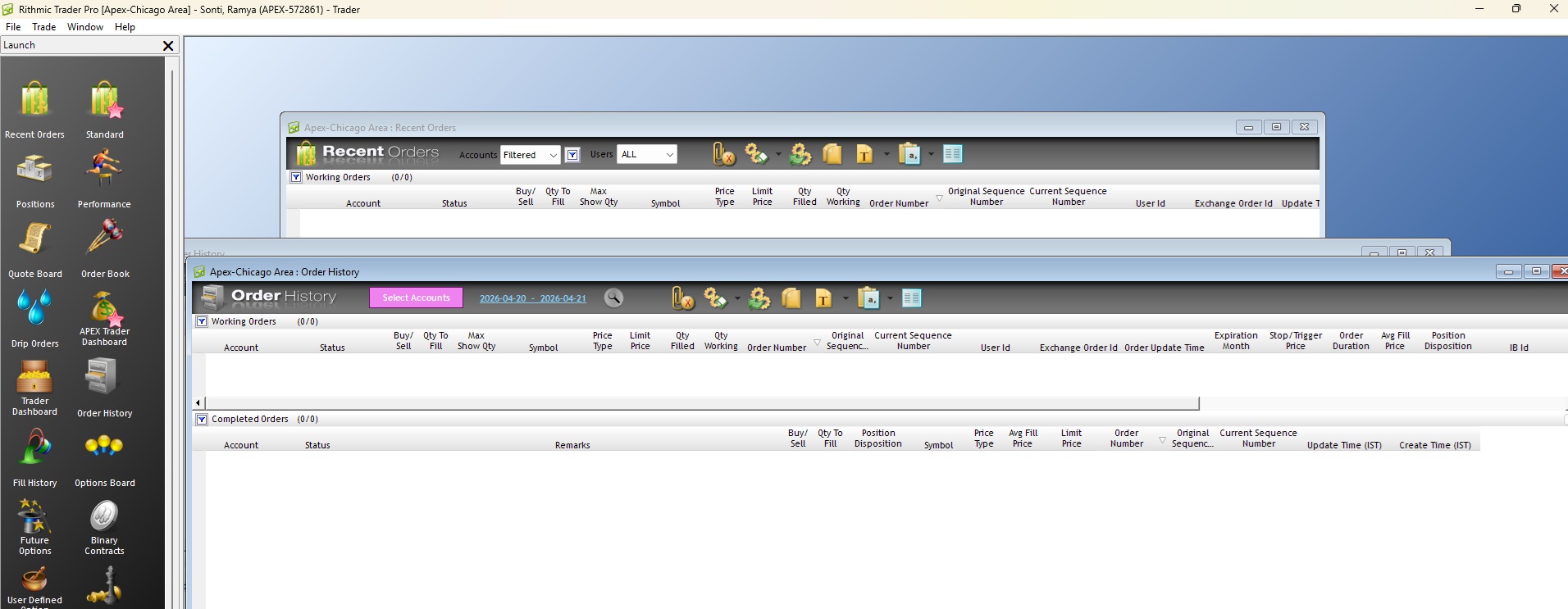This screenshot has width=1568, height=609.
Task: Click the sort triangle next to Order Number in Recent Orders
Action: [939, 198]
